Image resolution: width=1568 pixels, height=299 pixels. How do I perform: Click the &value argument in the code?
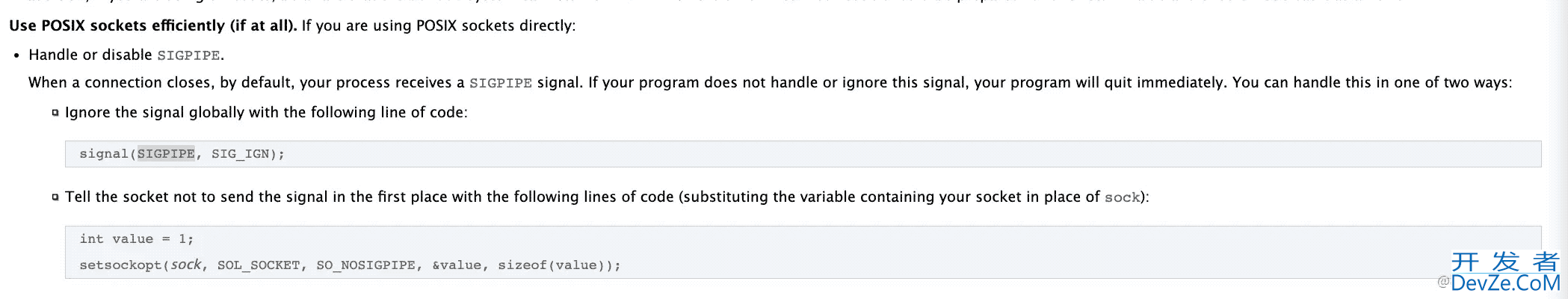pos(457,265)
